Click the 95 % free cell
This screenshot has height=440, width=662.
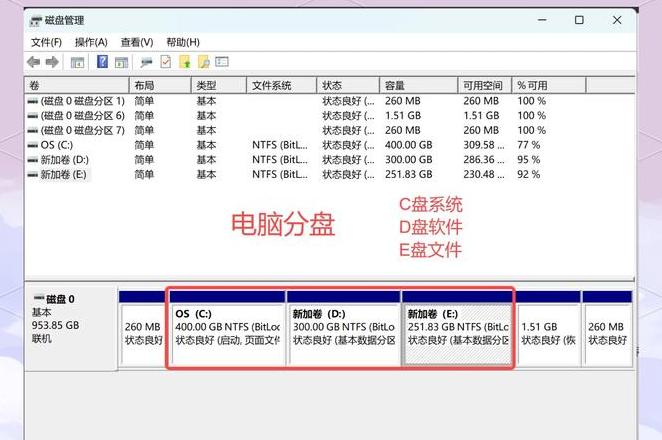tap(529, 160)
